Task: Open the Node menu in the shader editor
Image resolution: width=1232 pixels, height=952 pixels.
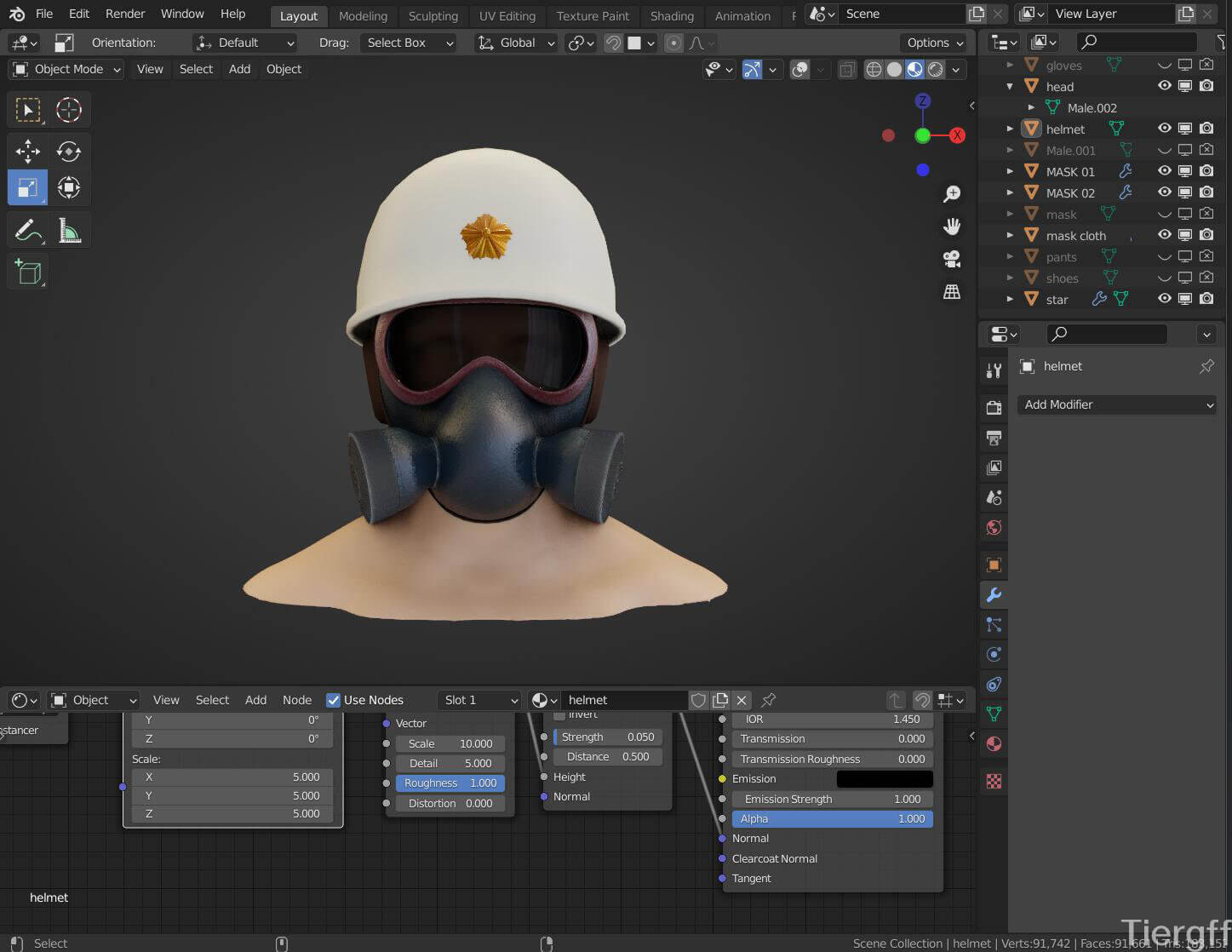Action: click(296, 700)
